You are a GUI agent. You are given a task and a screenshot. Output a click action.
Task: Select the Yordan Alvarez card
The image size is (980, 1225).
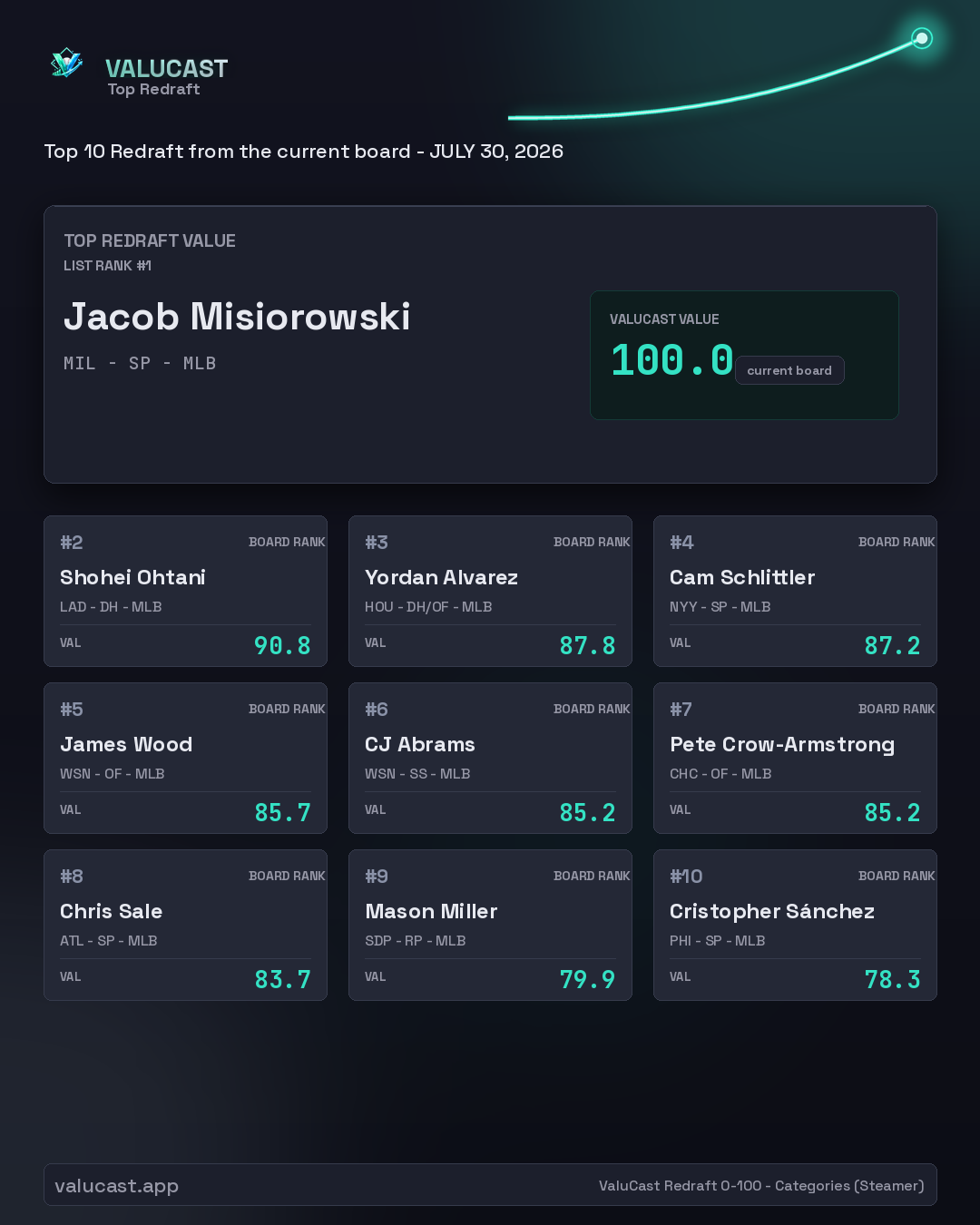pyautogui.click(x=490, y=592)
